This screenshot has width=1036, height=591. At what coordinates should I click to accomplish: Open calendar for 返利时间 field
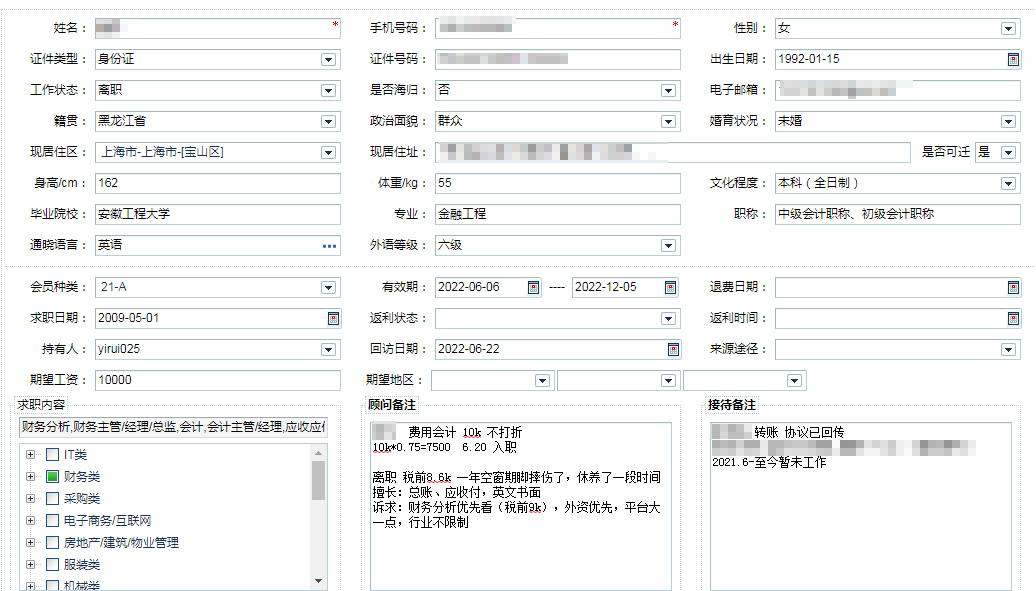1013,319
